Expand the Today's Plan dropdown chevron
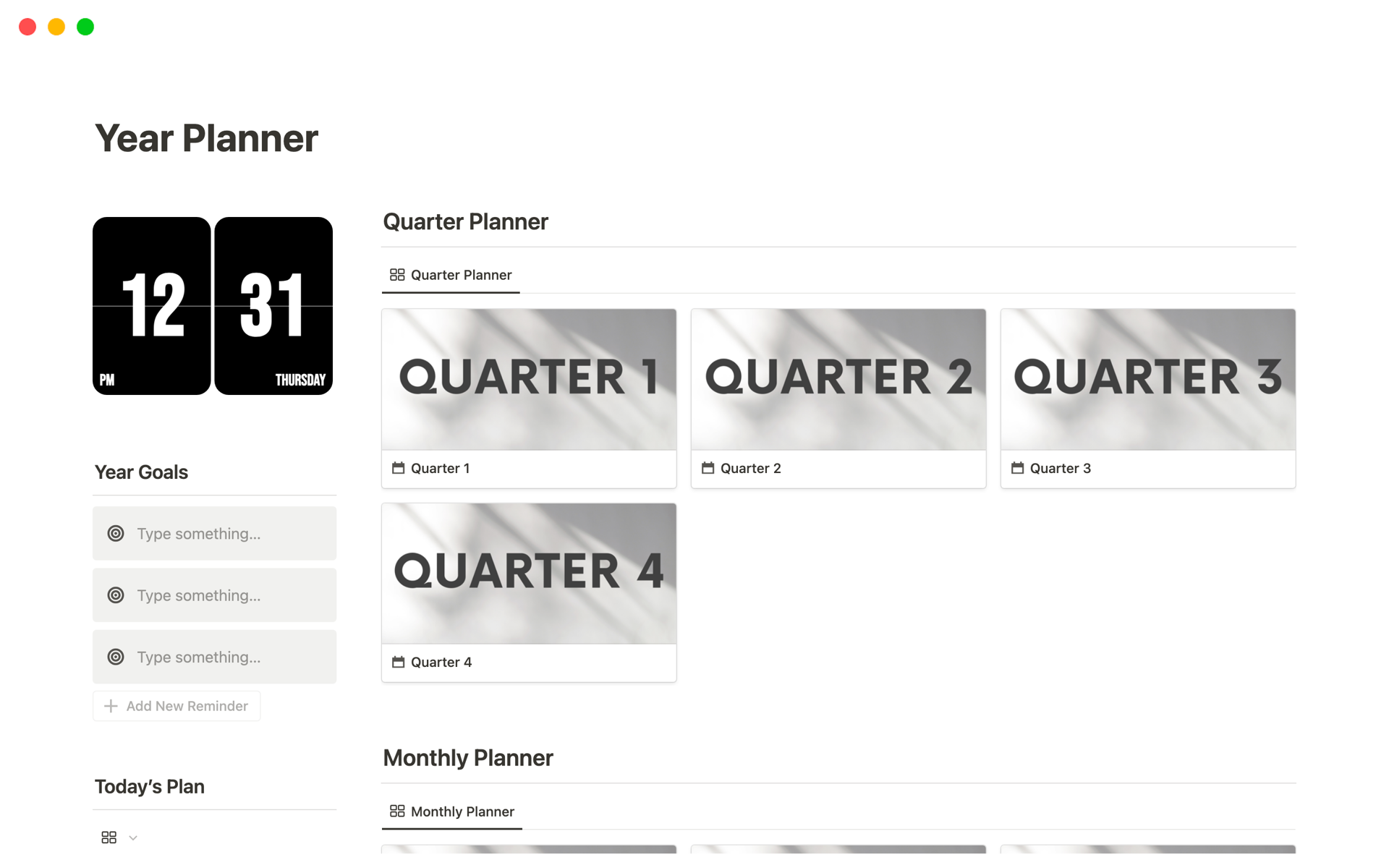1389x868 pixels. pyautogui.click(x=133, y=837)
